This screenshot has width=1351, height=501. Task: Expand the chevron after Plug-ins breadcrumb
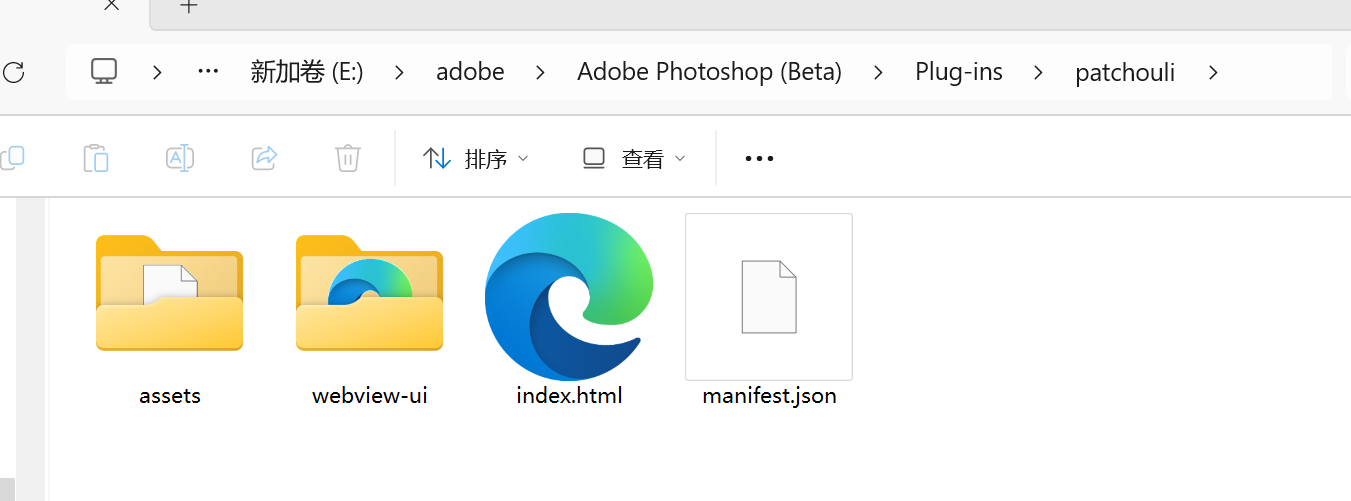[x=1039, y=72]
